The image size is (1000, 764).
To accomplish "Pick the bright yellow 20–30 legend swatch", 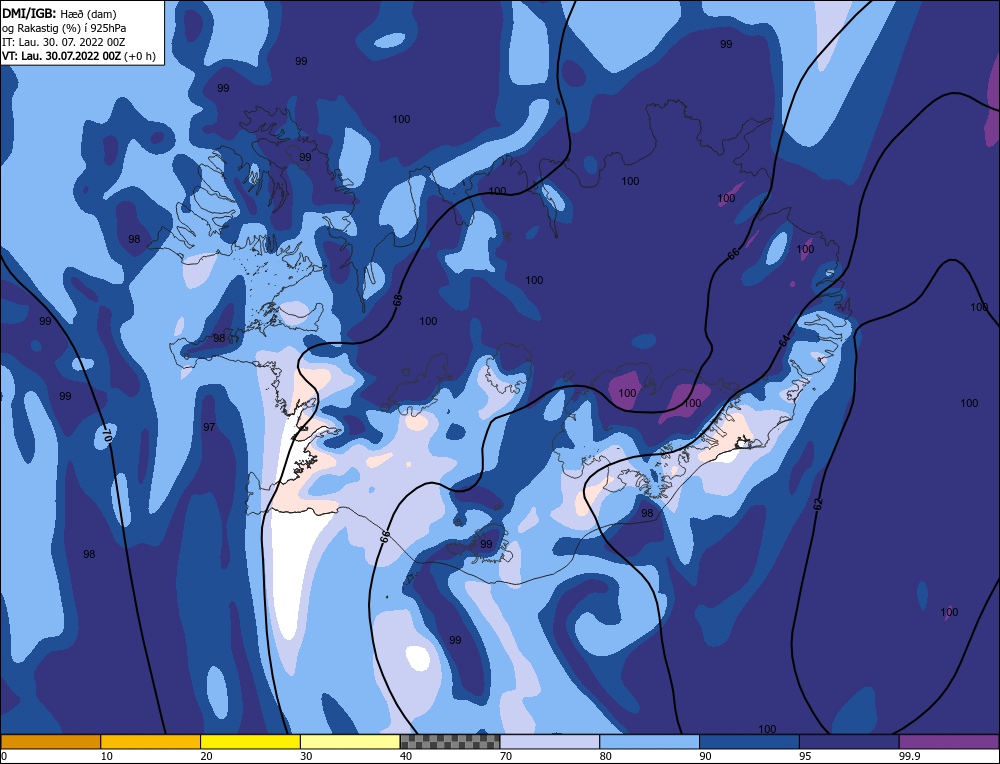I will [250, 741].
